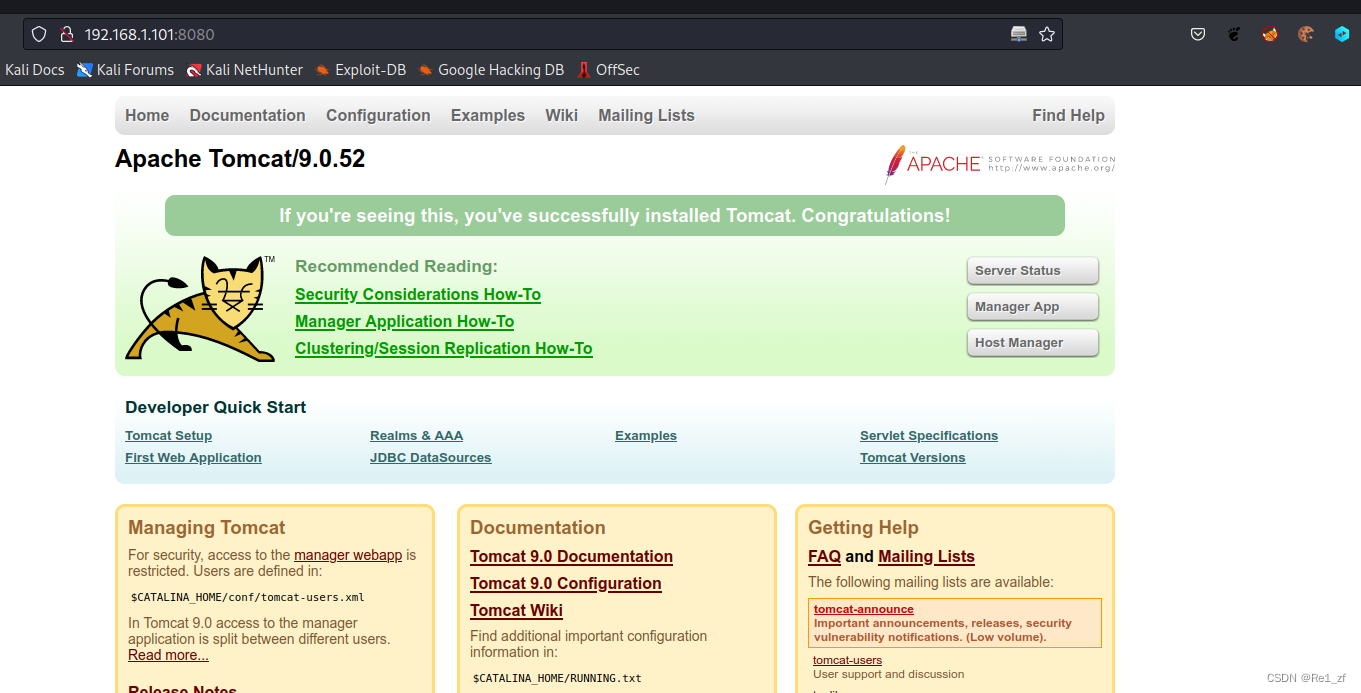Click the shield tracking protection icon
The height and width of the screenshot is (693, 1361).
point(39,34)
